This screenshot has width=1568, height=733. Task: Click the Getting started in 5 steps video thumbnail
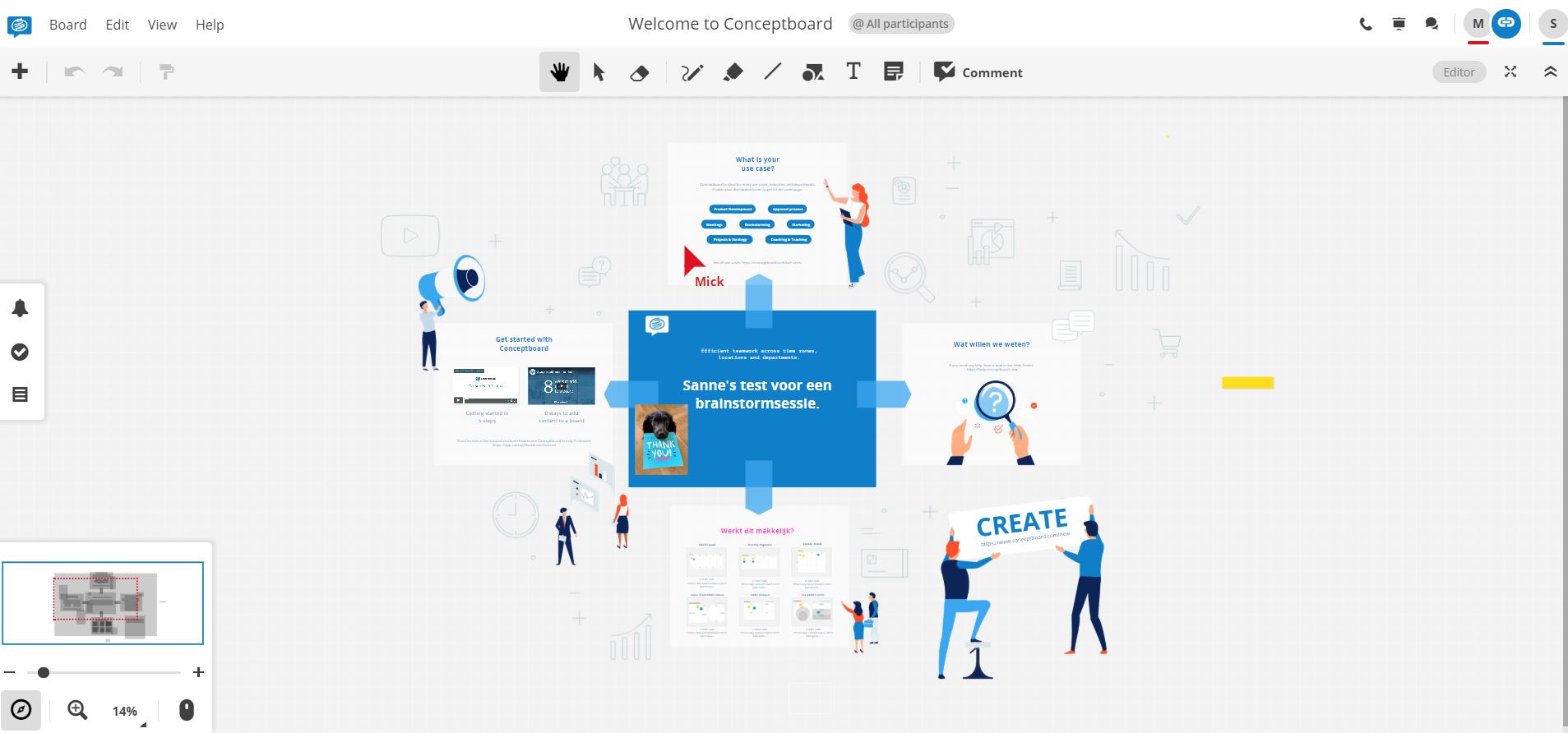tap(485, 386)
